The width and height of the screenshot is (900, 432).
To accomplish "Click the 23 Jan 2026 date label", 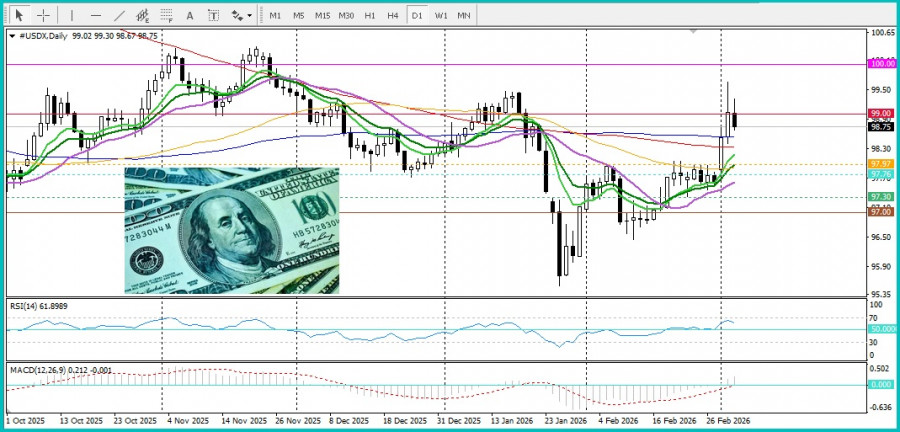I will point(566,421).
